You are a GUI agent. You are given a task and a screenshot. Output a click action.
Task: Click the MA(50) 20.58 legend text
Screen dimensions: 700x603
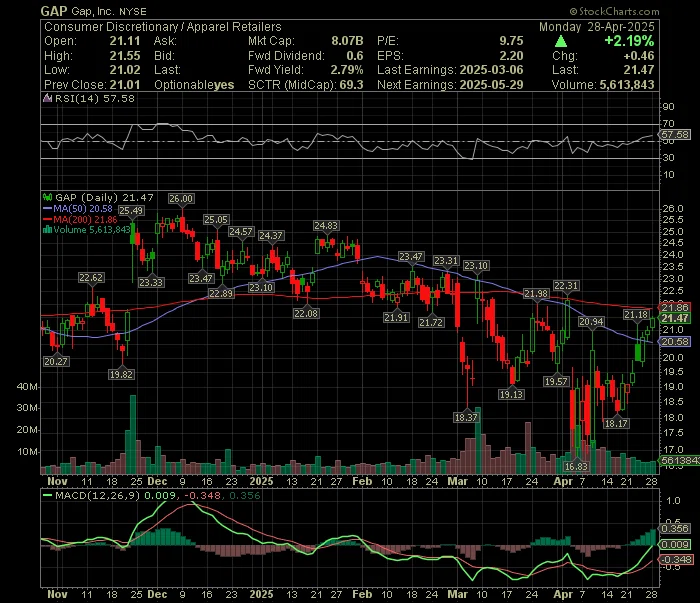coord(83,208)
